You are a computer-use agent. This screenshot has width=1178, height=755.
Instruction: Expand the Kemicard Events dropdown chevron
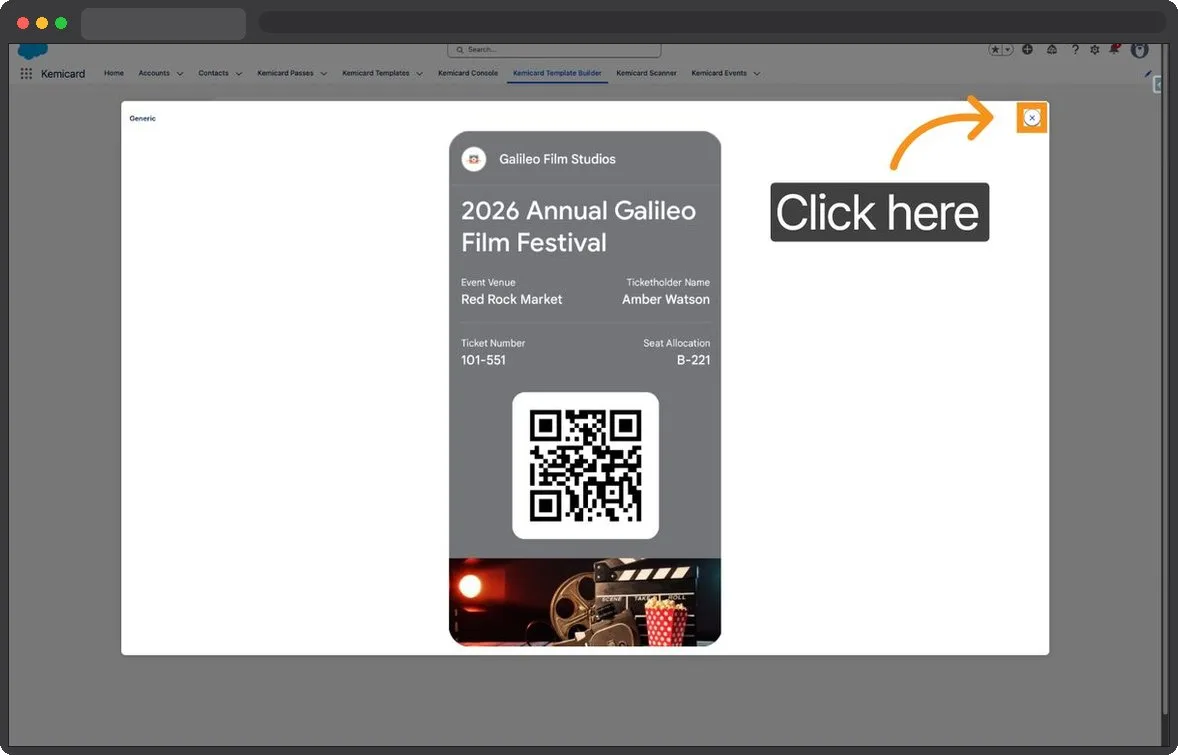(757, 74)
